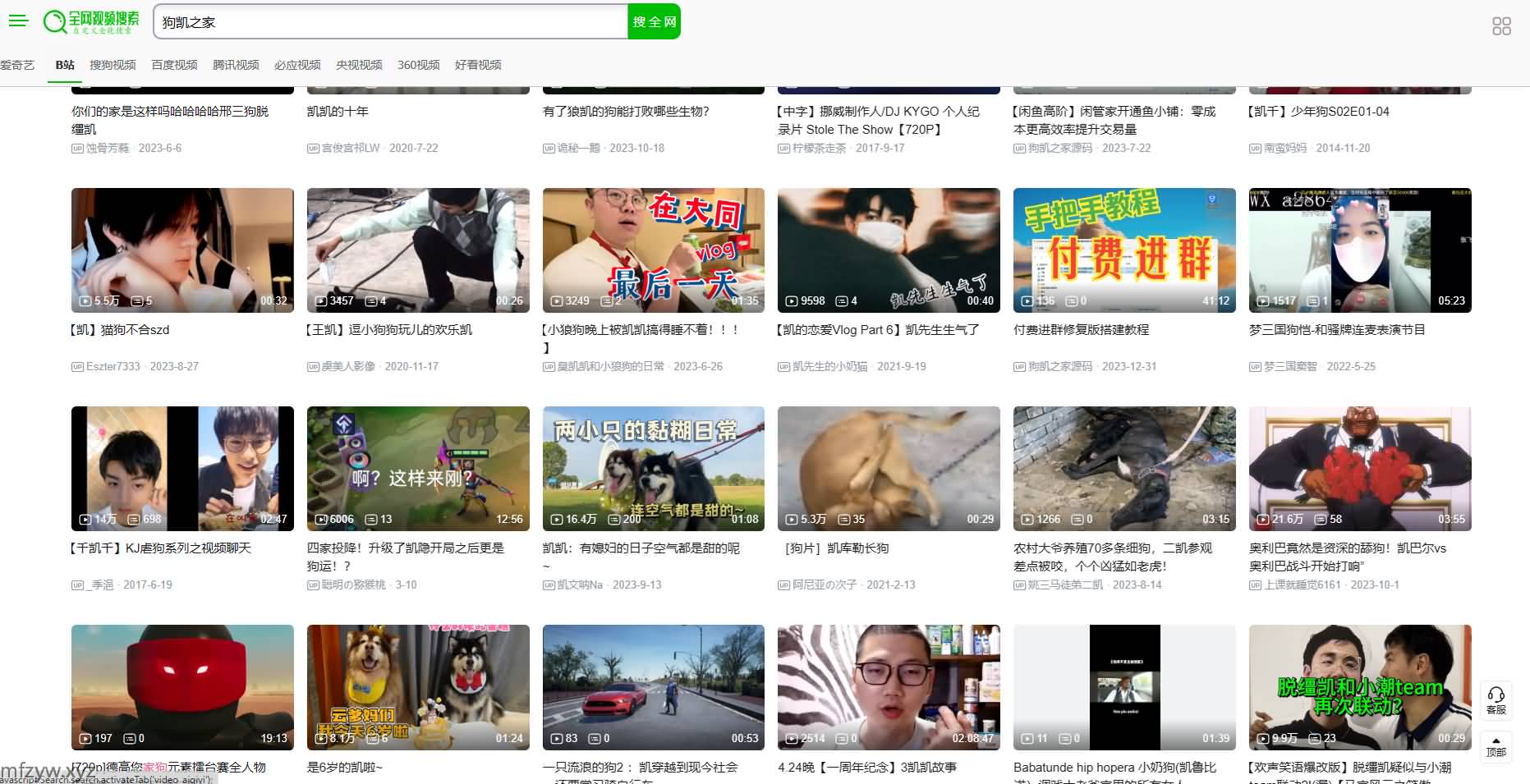Open the hamburger menu icon
The height and width of the screenshot is (784, 1530).
click(18, 21)
